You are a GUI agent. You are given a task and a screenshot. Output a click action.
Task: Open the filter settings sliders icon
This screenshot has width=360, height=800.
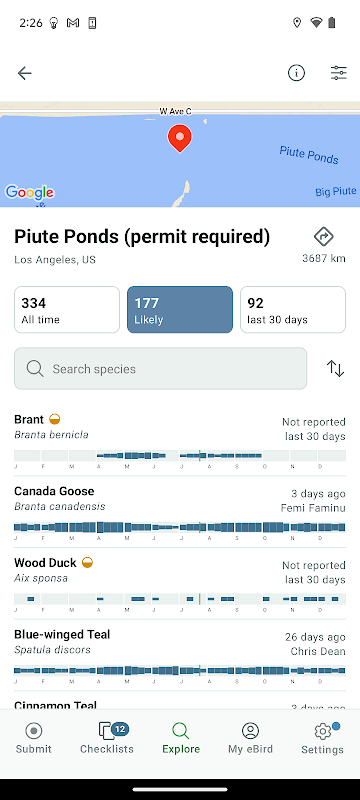(339, 73)
